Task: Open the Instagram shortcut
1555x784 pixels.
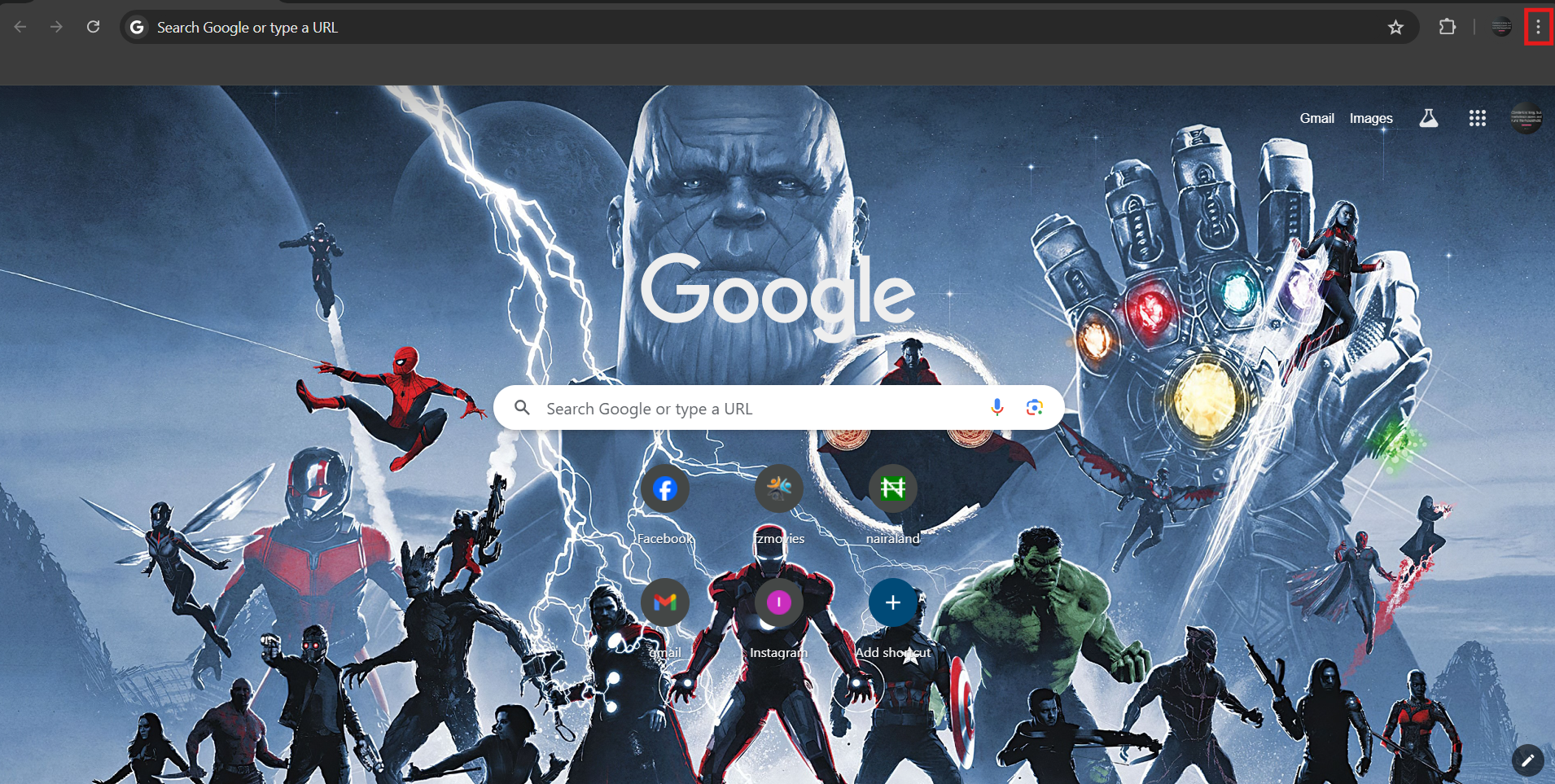Action: click(x=779, y=619)
